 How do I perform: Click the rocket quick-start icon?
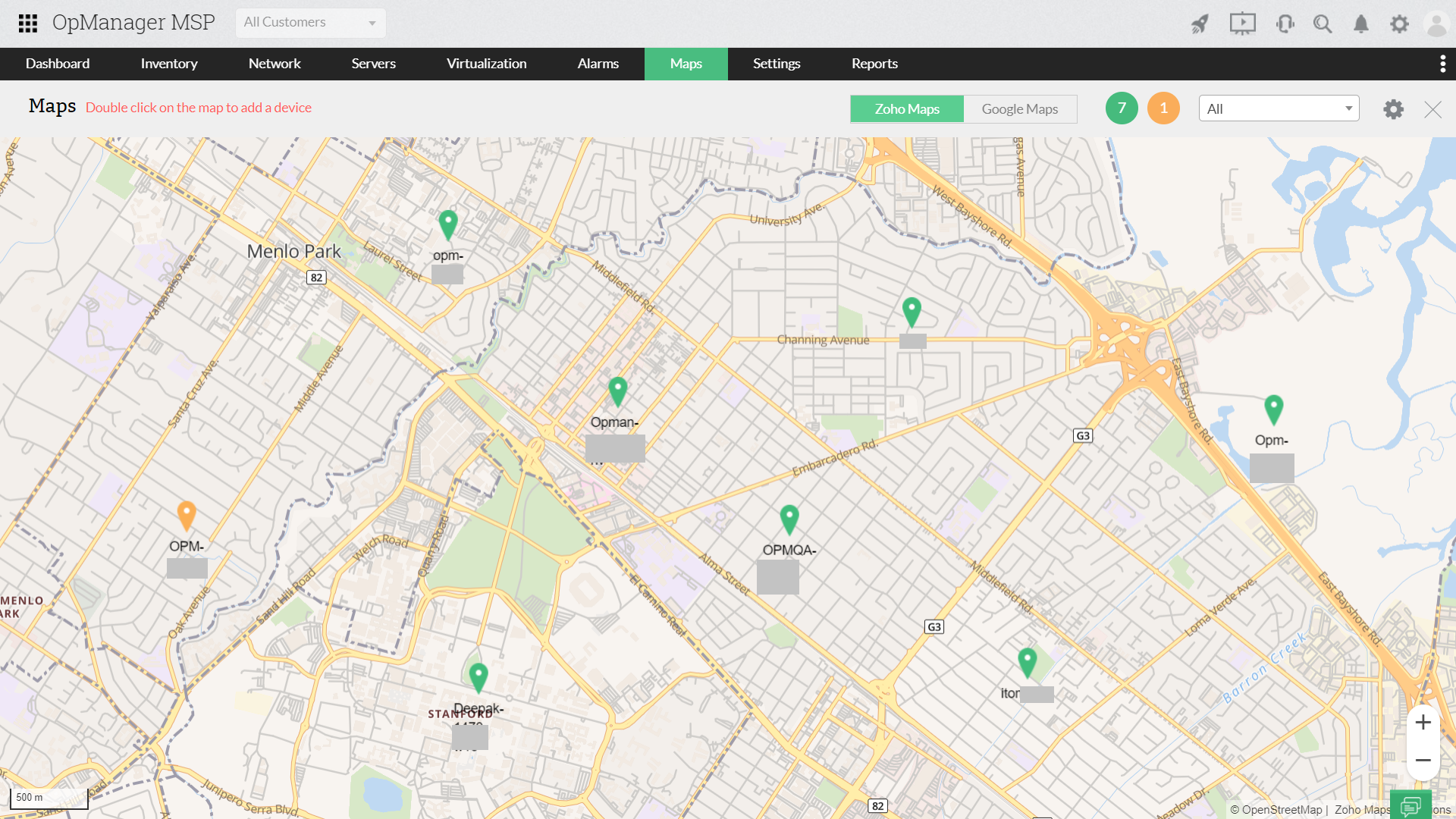1200,24
